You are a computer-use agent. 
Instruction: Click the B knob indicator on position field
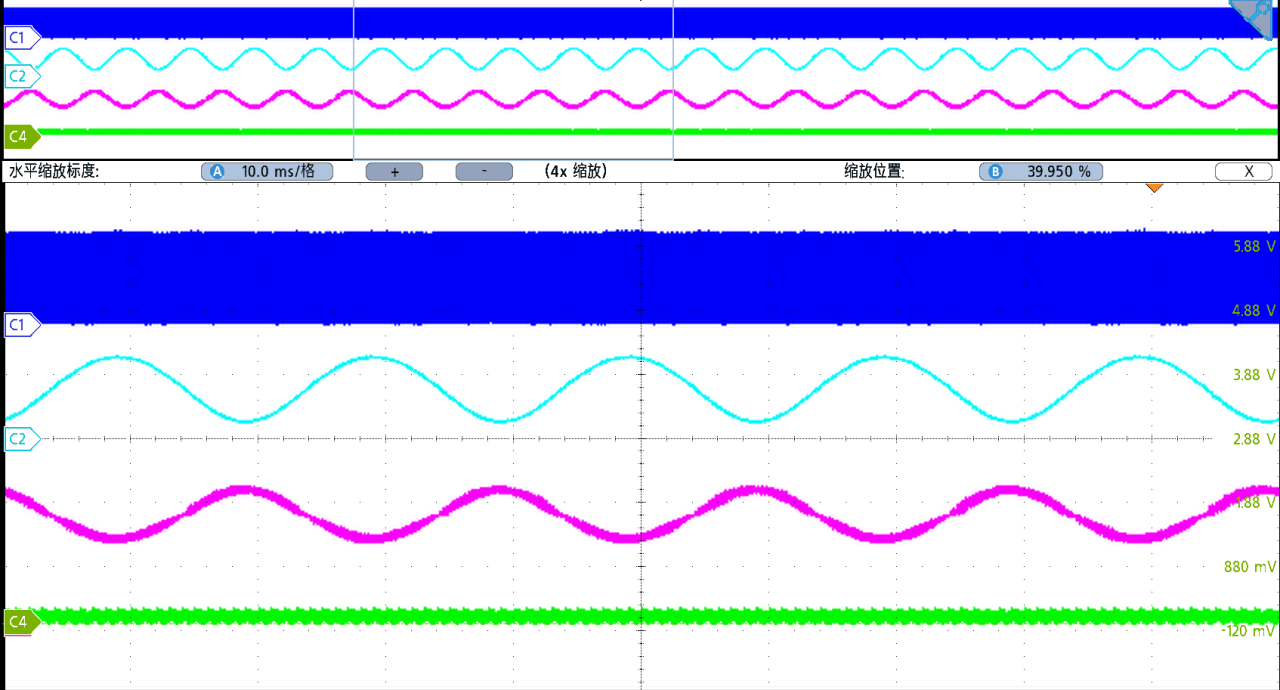coord(995,172)
